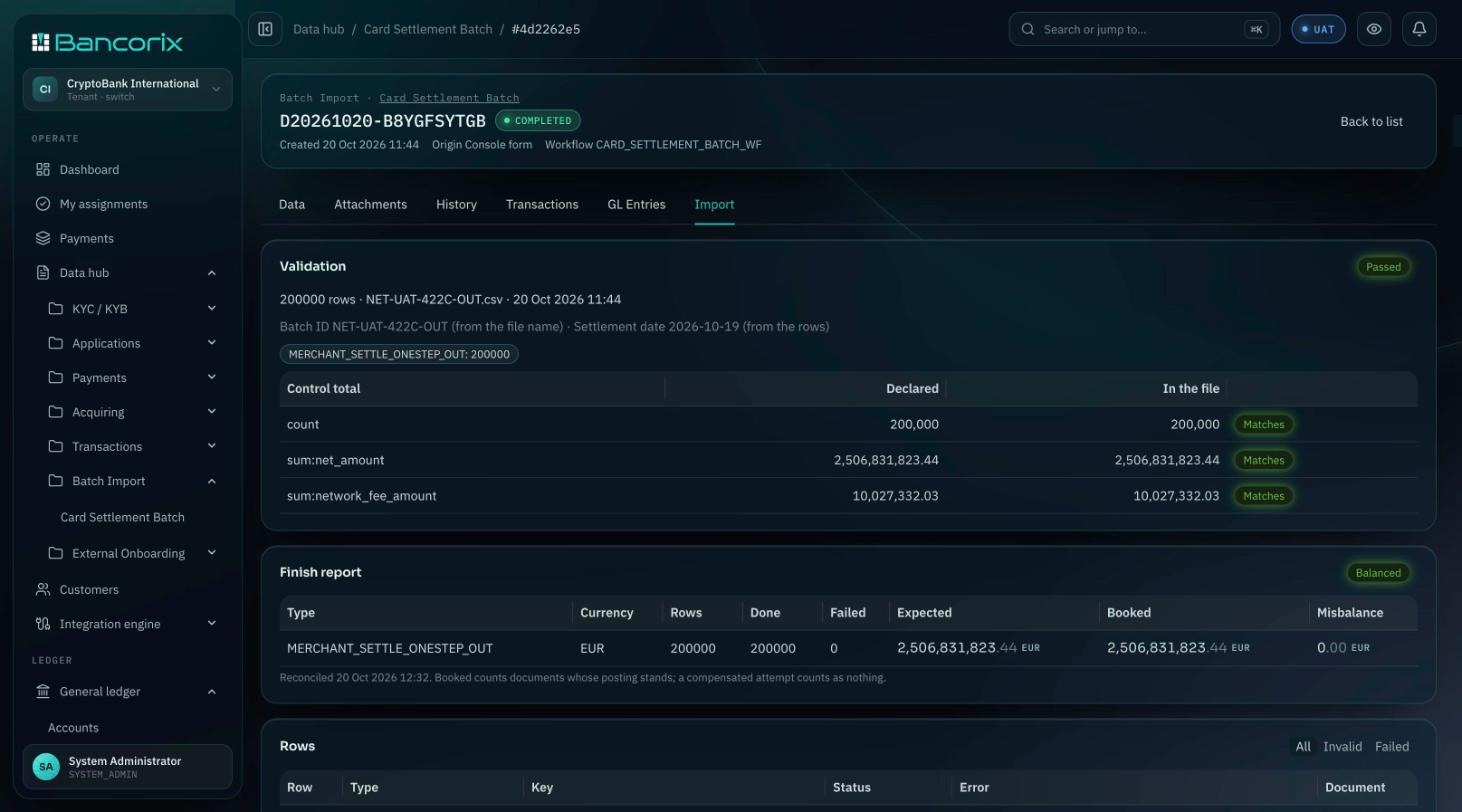Expand the Integration engine section

pos(212,624)
